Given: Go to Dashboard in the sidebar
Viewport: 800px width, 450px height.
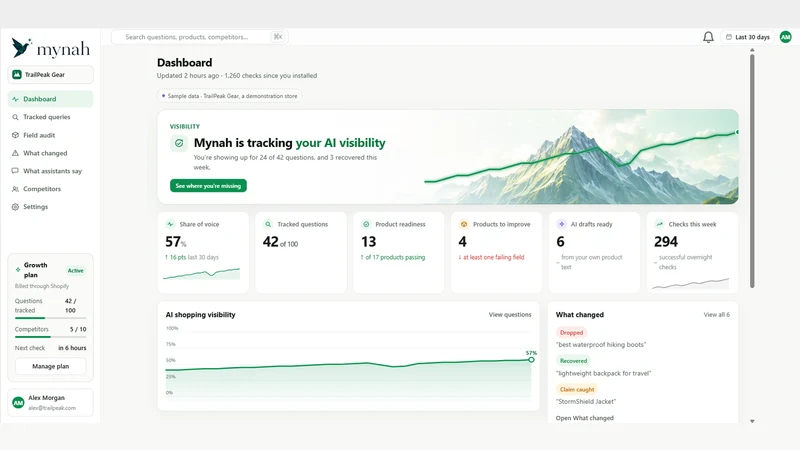Looking at the screenshot, I should (x=51, y=99).
